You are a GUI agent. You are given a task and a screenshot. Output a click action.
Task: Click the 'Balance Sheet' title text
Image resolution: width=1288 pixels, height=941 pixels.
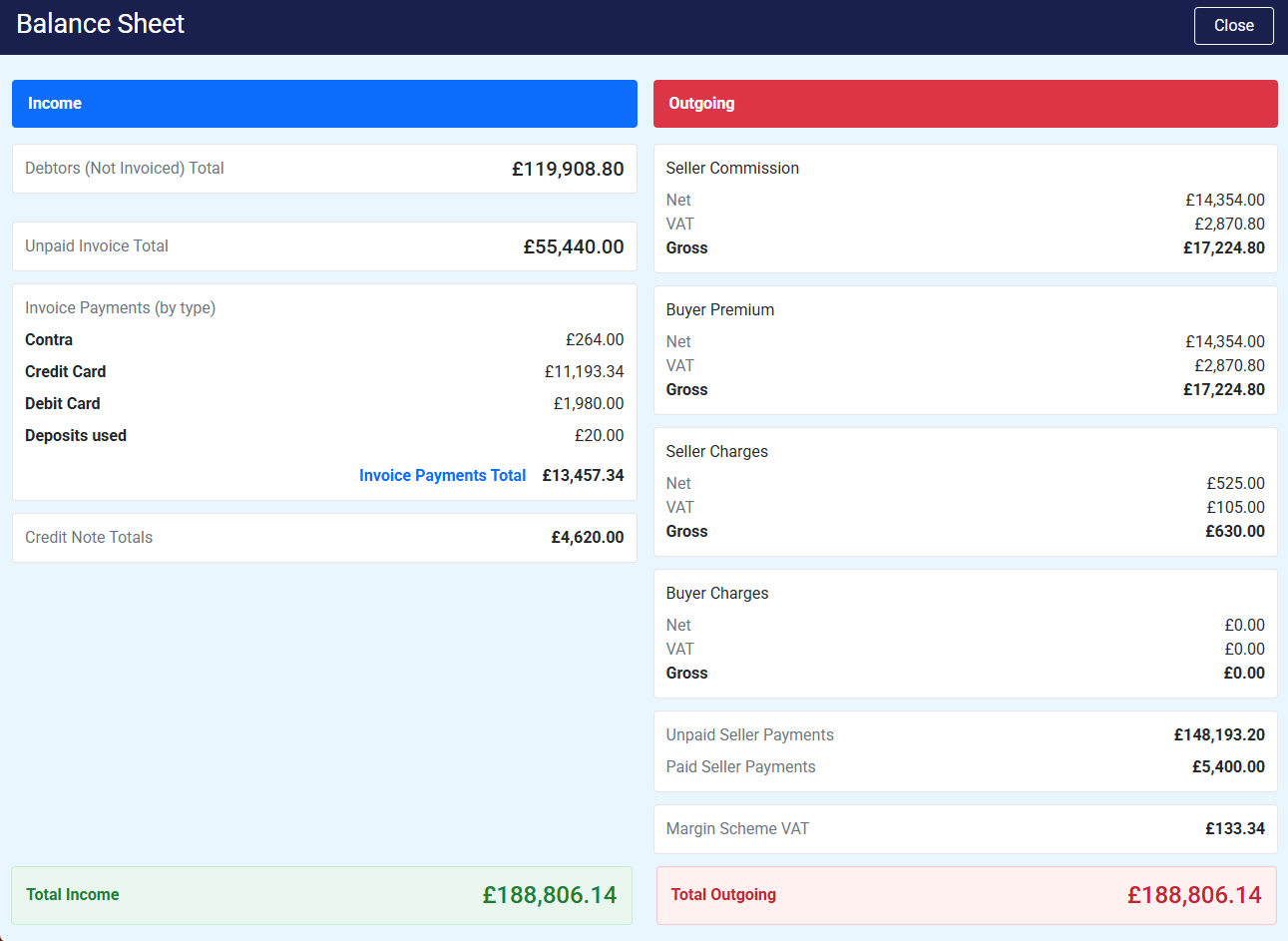[100, 24]
